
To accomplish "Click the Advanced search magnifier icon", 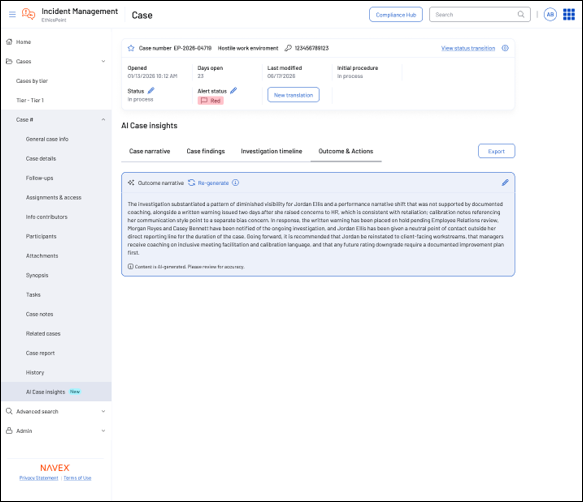I will [9, 411].
